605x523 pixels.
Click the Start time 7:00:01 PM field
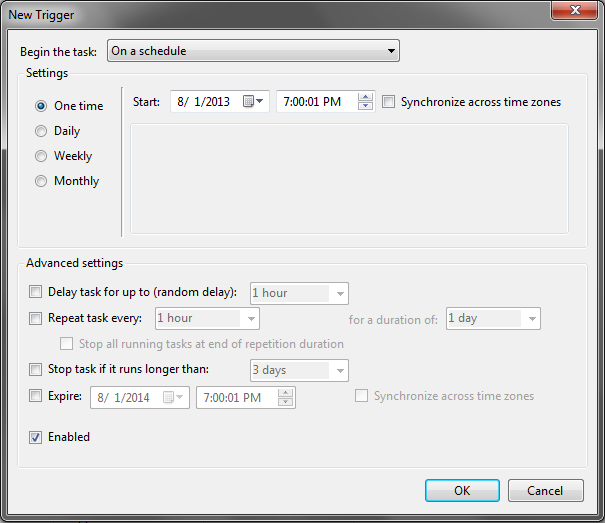point(314,102)
